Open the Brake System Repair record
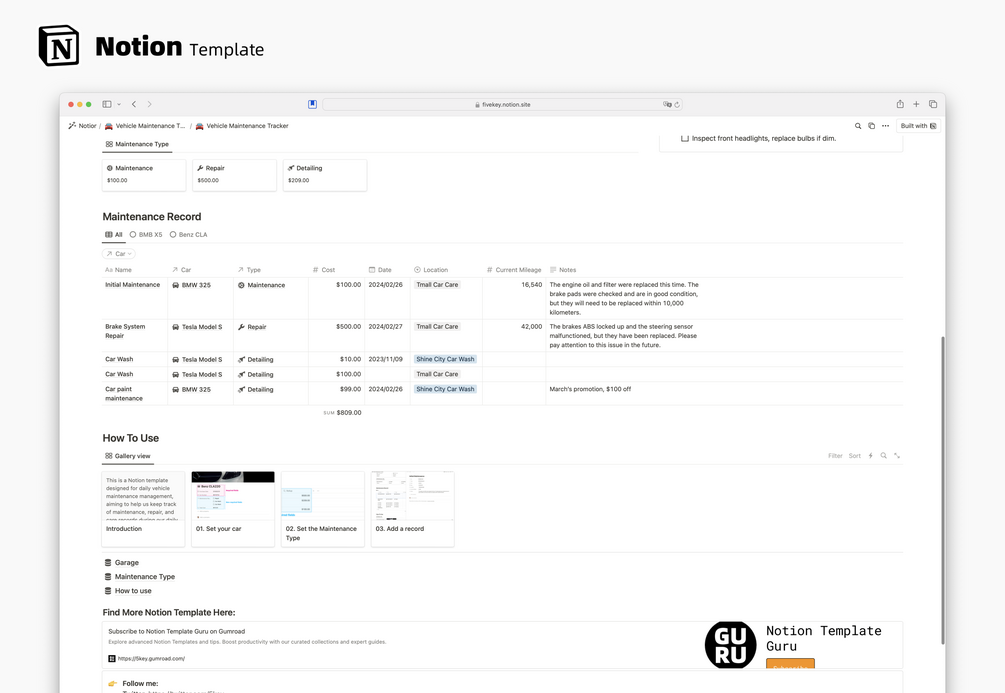This screenshot has height=693, width=1005. [125, 331]
